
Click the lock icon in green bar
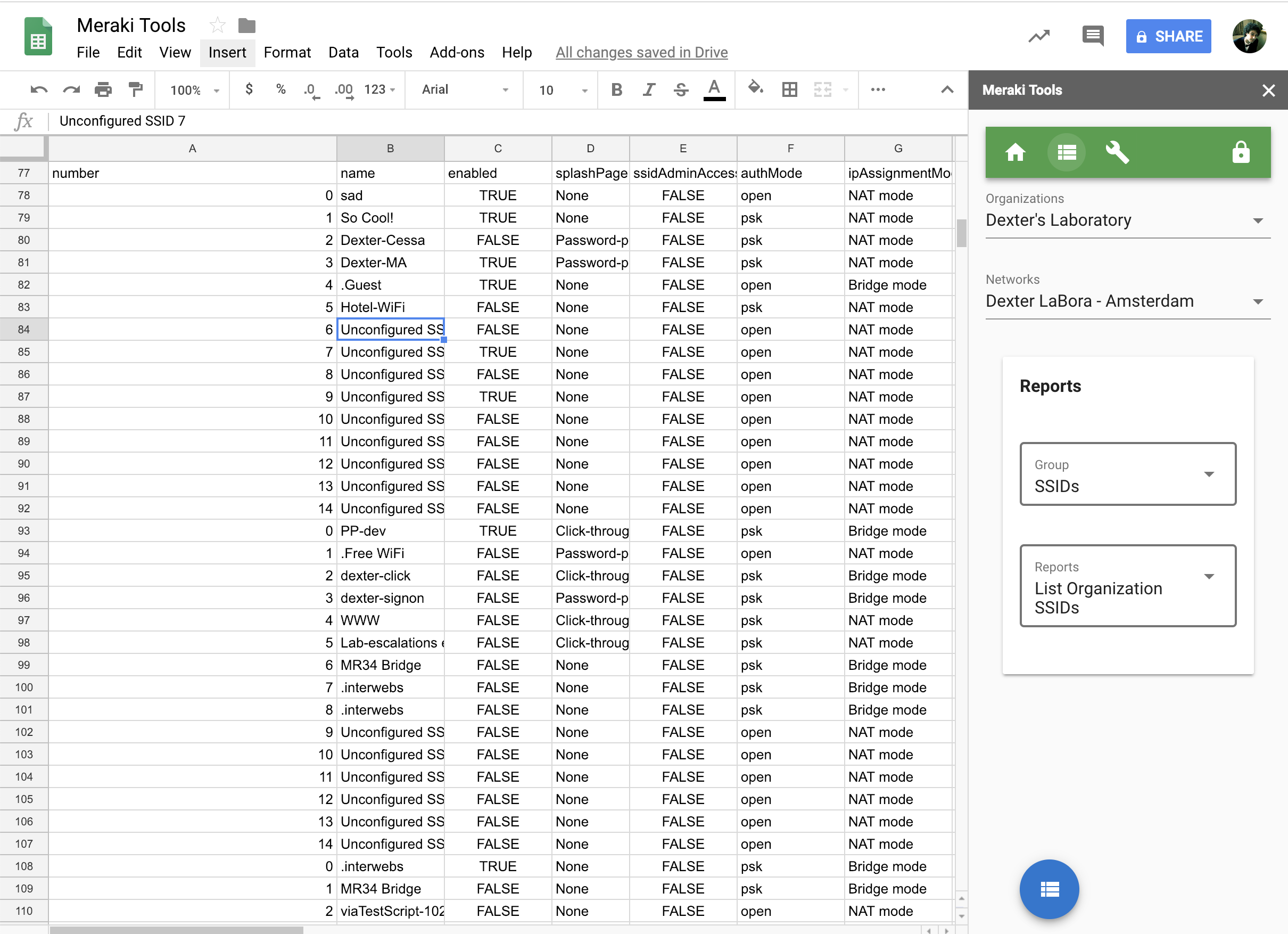click(1240, 152)
